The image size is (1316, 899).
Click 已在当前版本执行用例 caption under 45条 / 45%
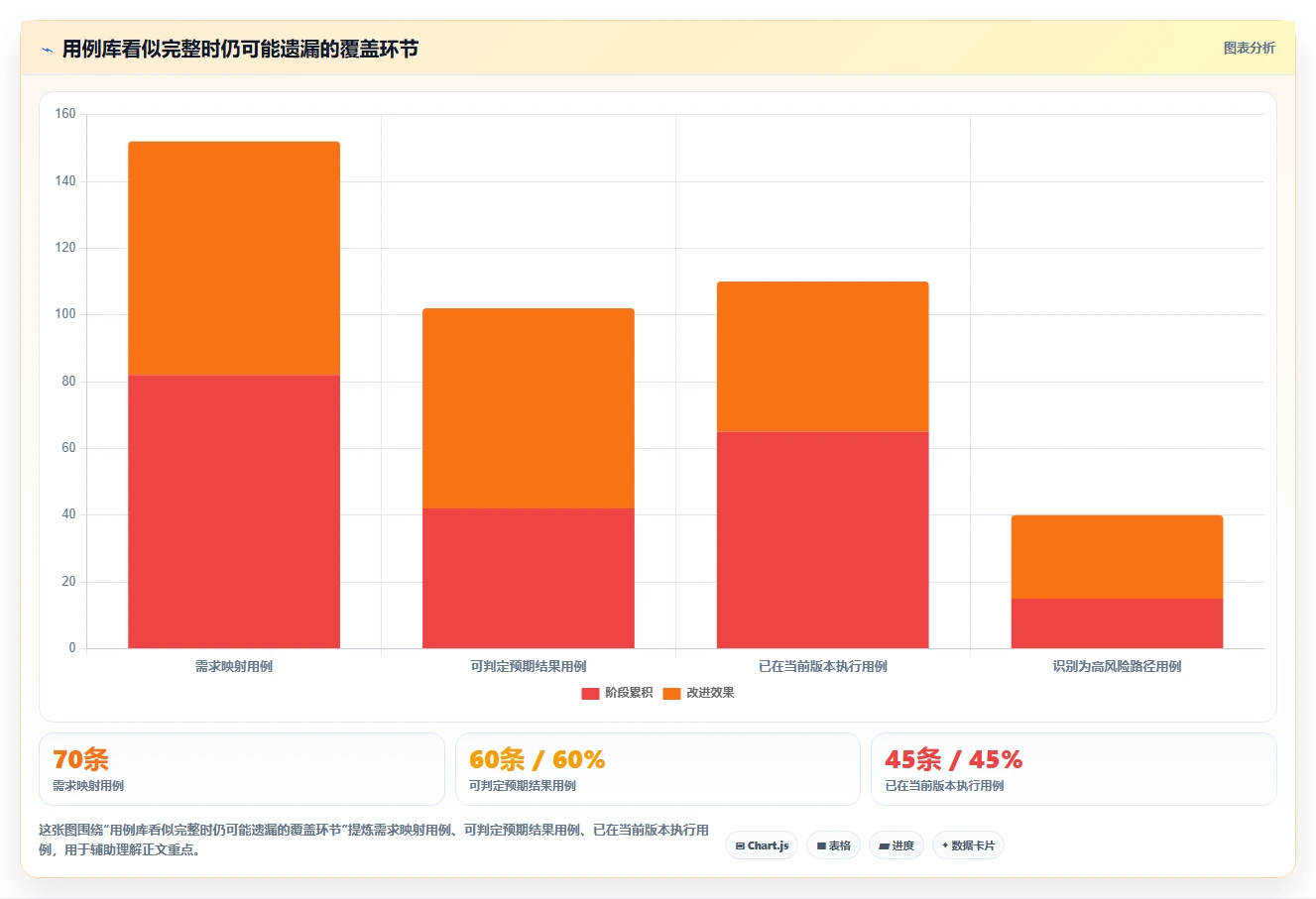coord(944,786)
